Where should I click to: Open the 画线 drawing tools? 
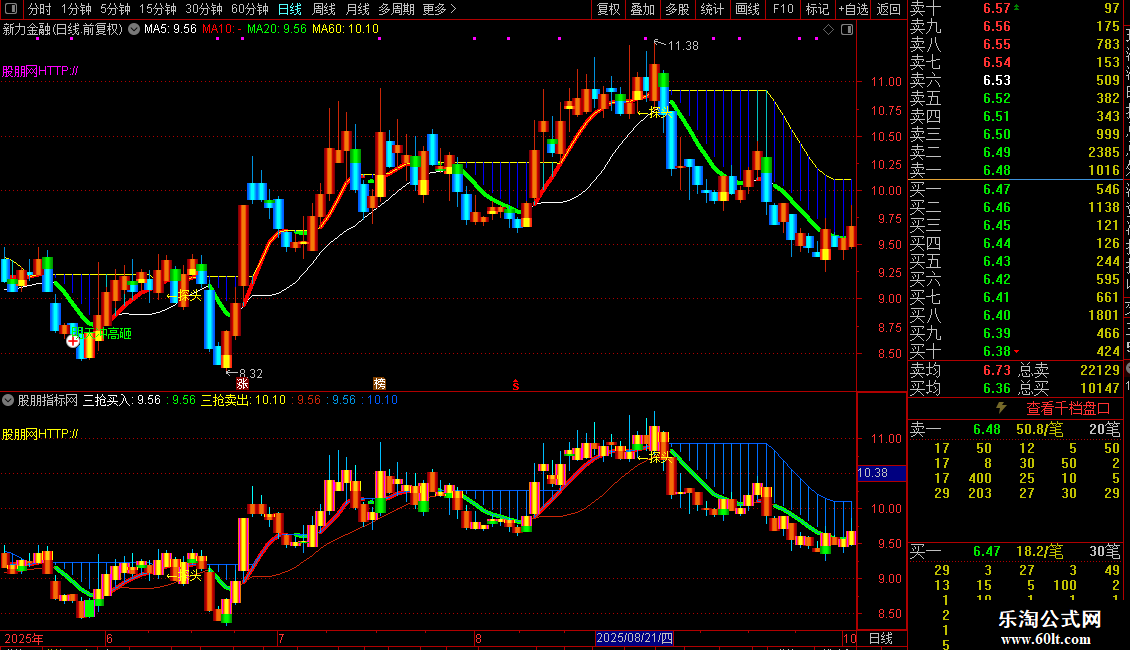tap(747, 9)
